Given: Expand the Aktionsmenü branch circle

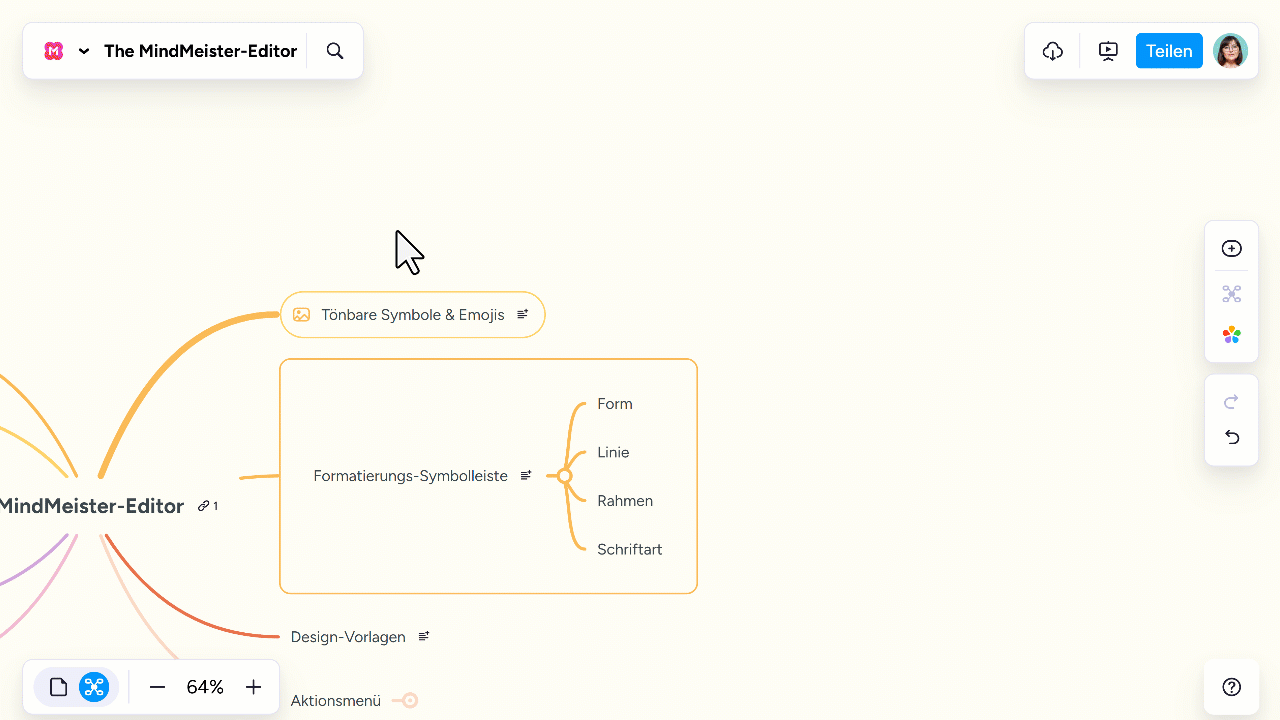Looking at the screenshot, I should pos(410,701).
